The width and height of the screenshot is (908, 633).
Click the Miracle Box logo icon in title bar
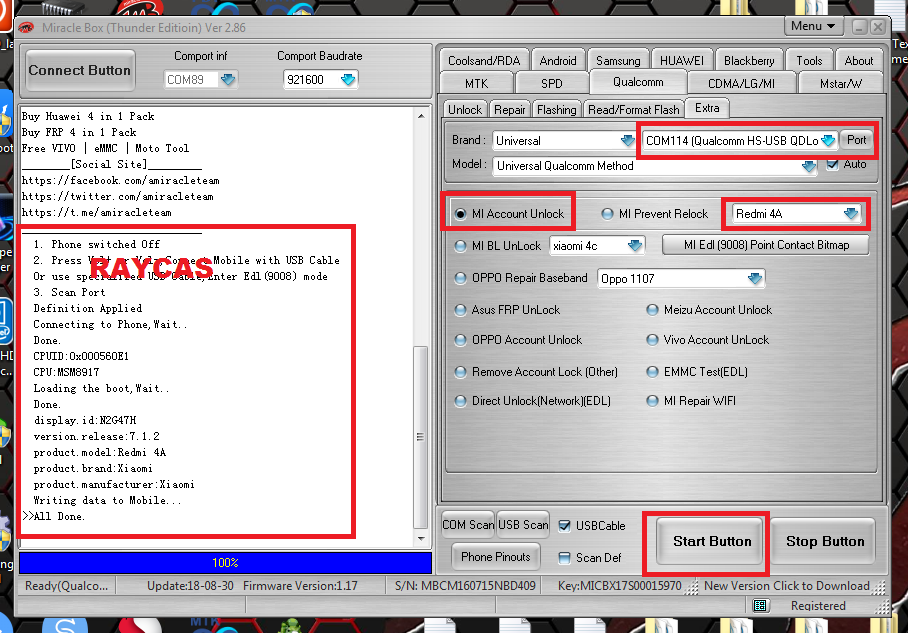[25, 28]
